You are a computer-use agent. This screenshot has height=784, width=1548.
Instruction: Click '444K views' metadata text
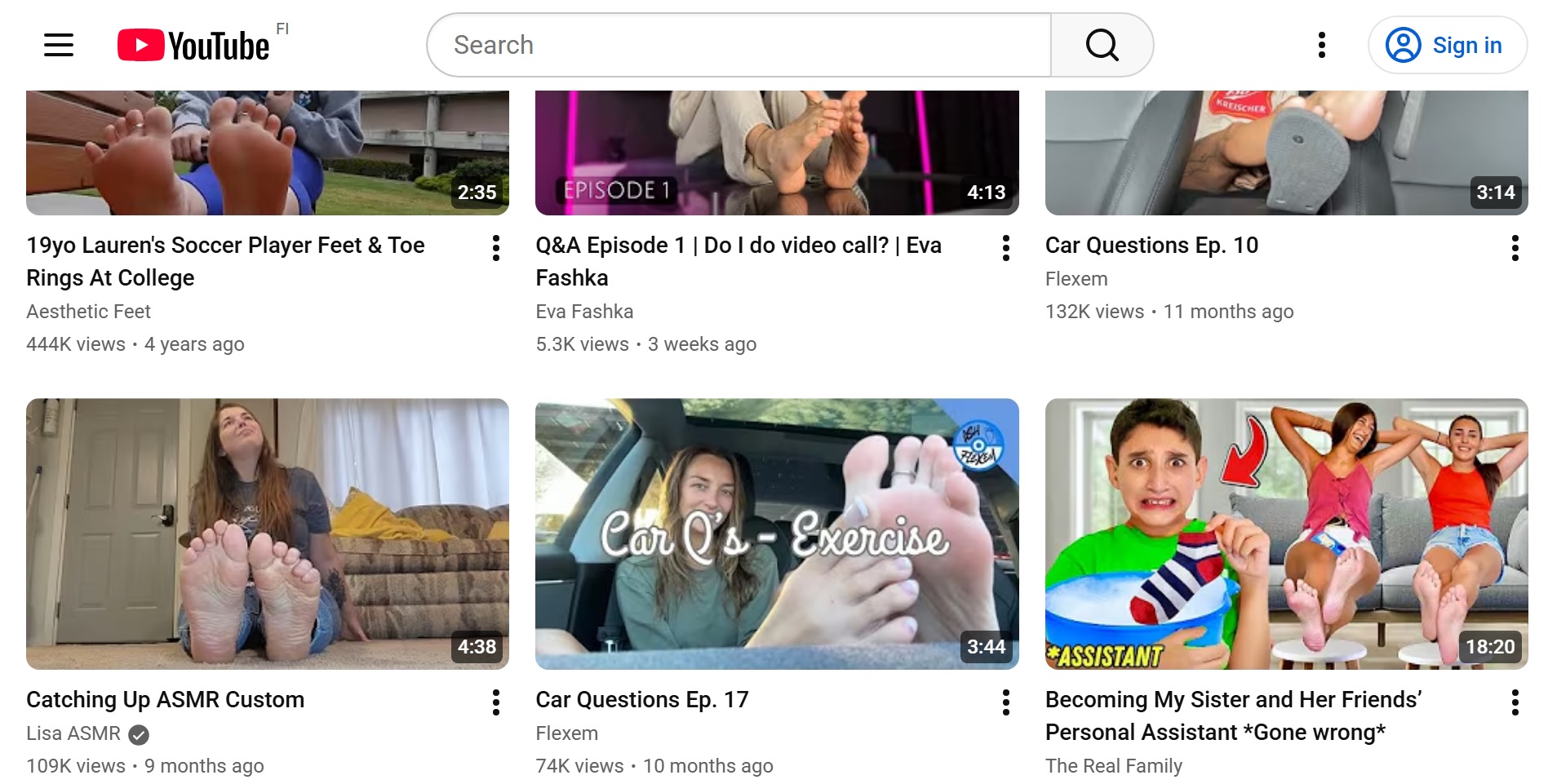click(x=76, y=344)
